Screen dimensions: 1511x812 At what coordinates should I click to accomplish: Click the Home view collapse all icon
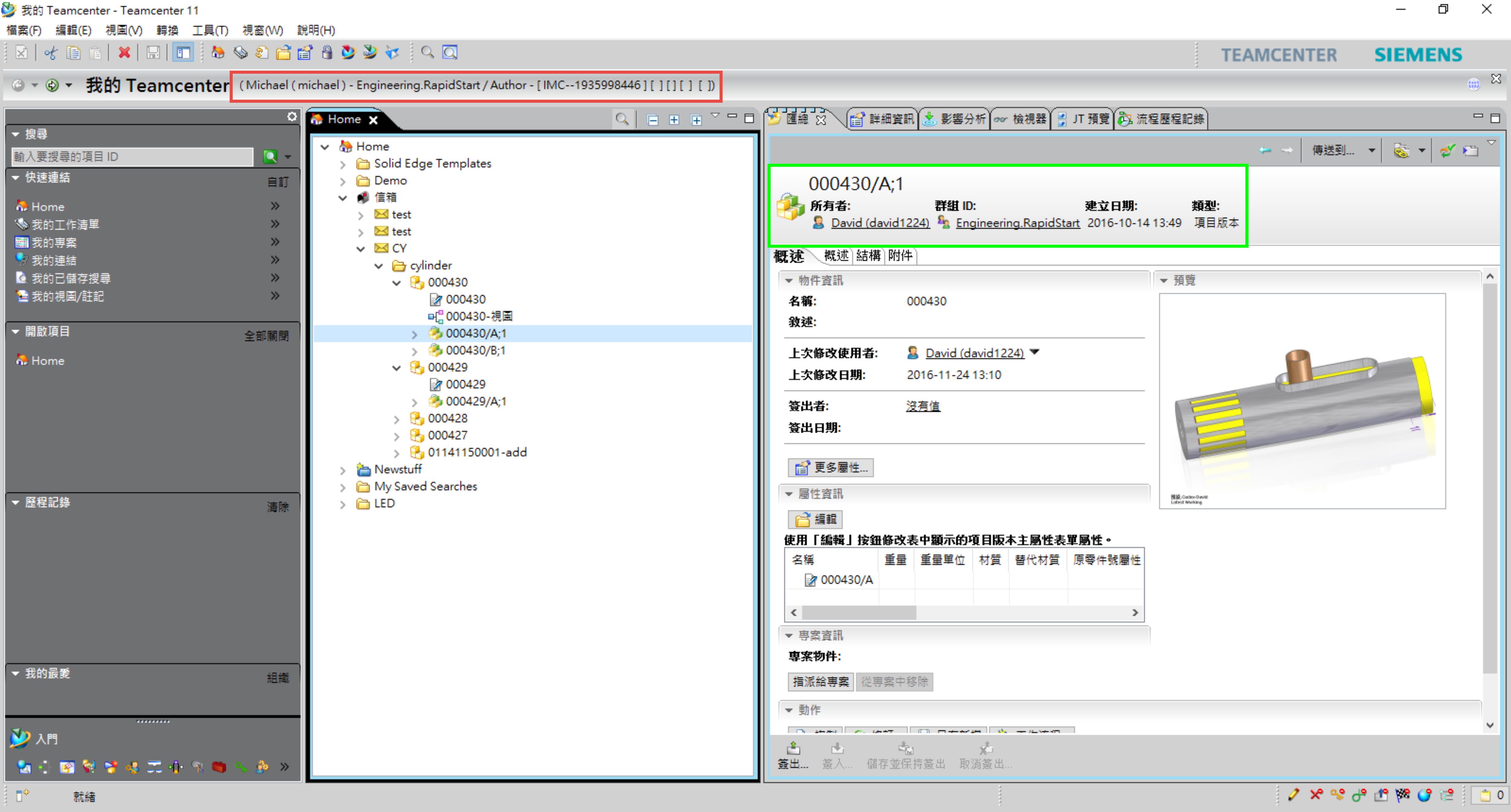click(x=652, y=120)
